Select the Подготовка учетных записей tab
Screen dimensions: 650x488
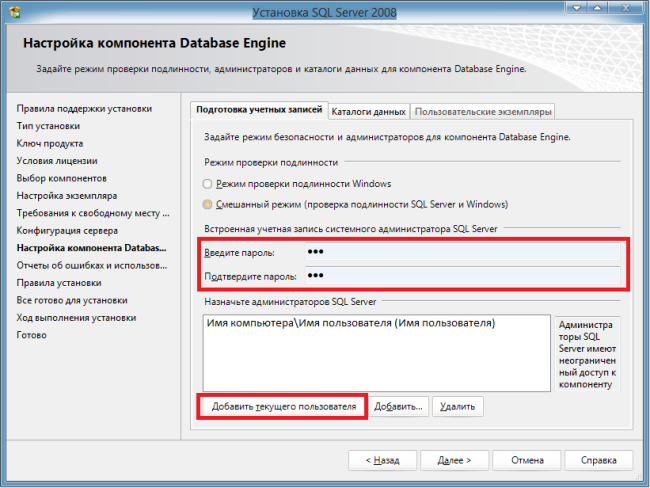259,110
